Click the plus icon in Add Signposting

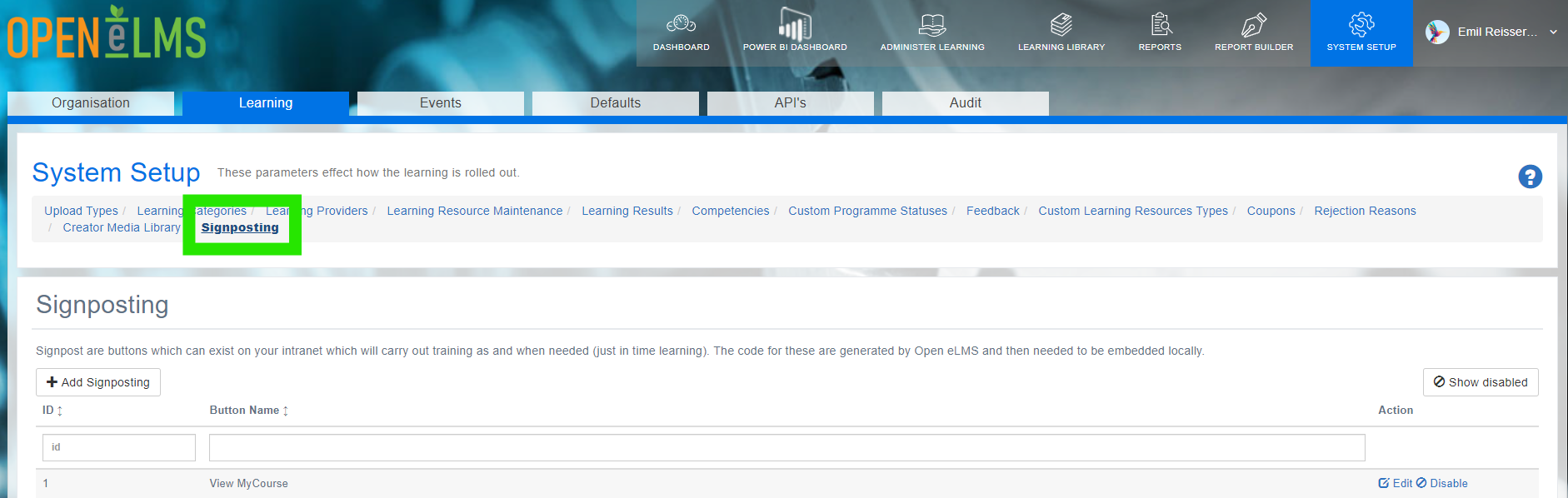point(52,382)
